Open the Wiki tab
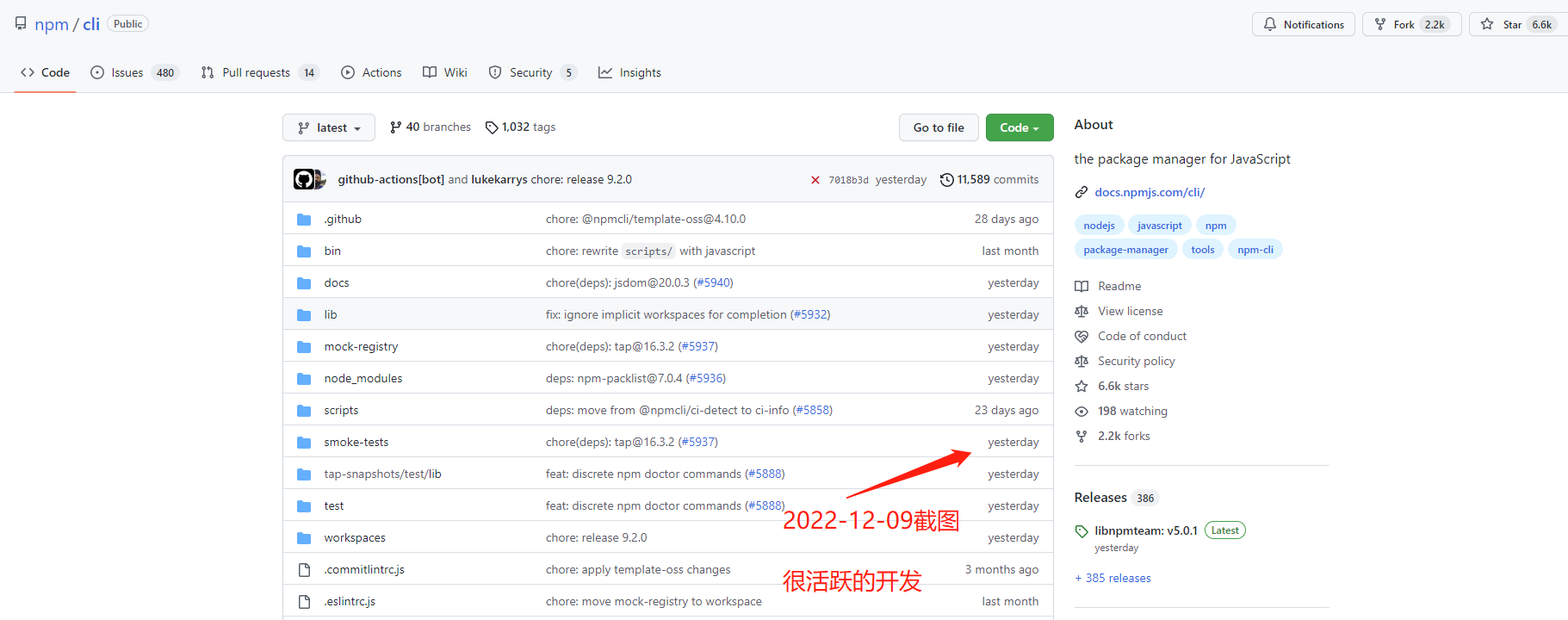 (x=445, y=72)
